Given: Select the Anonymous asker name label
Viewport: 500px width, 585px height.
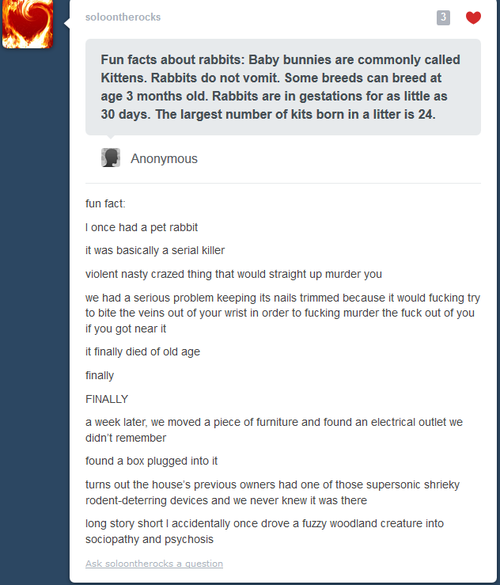Looking at the screenshot, I should pos(164,159).
